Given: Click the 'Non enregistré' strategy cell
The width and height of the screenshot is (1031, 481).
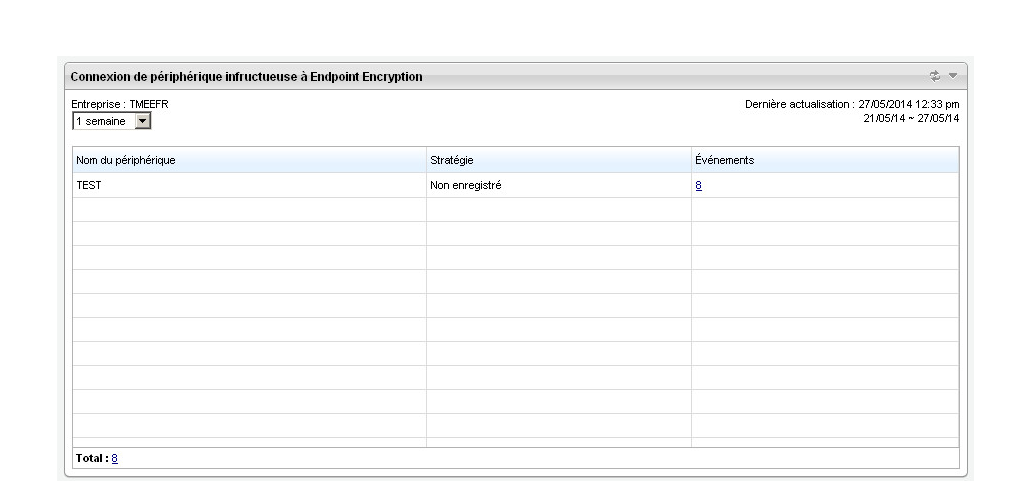Looking at the screenshot, I should pyautogui.click(x=465, y=185).
